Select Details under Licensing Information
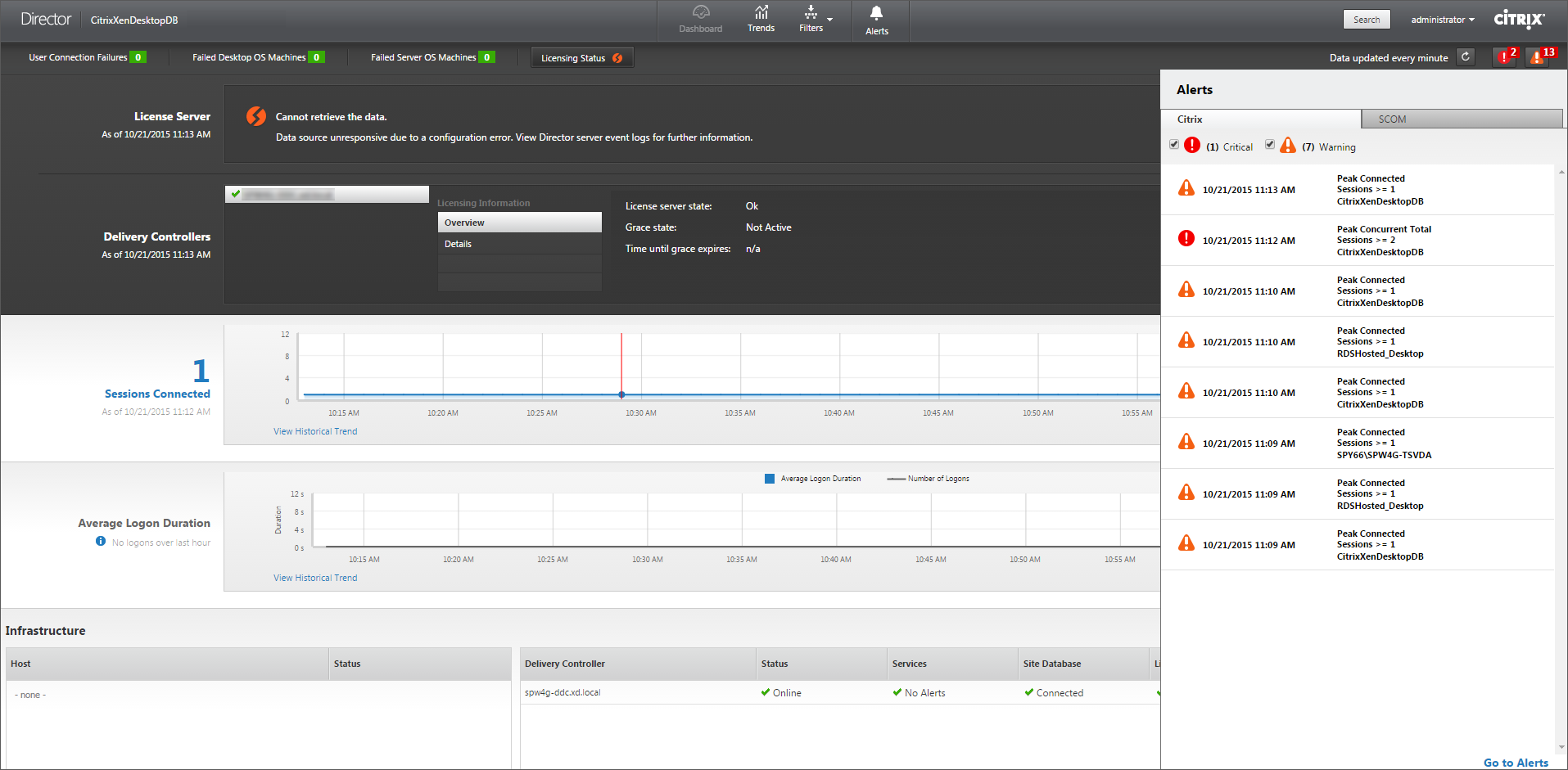 tap(459, 244)
